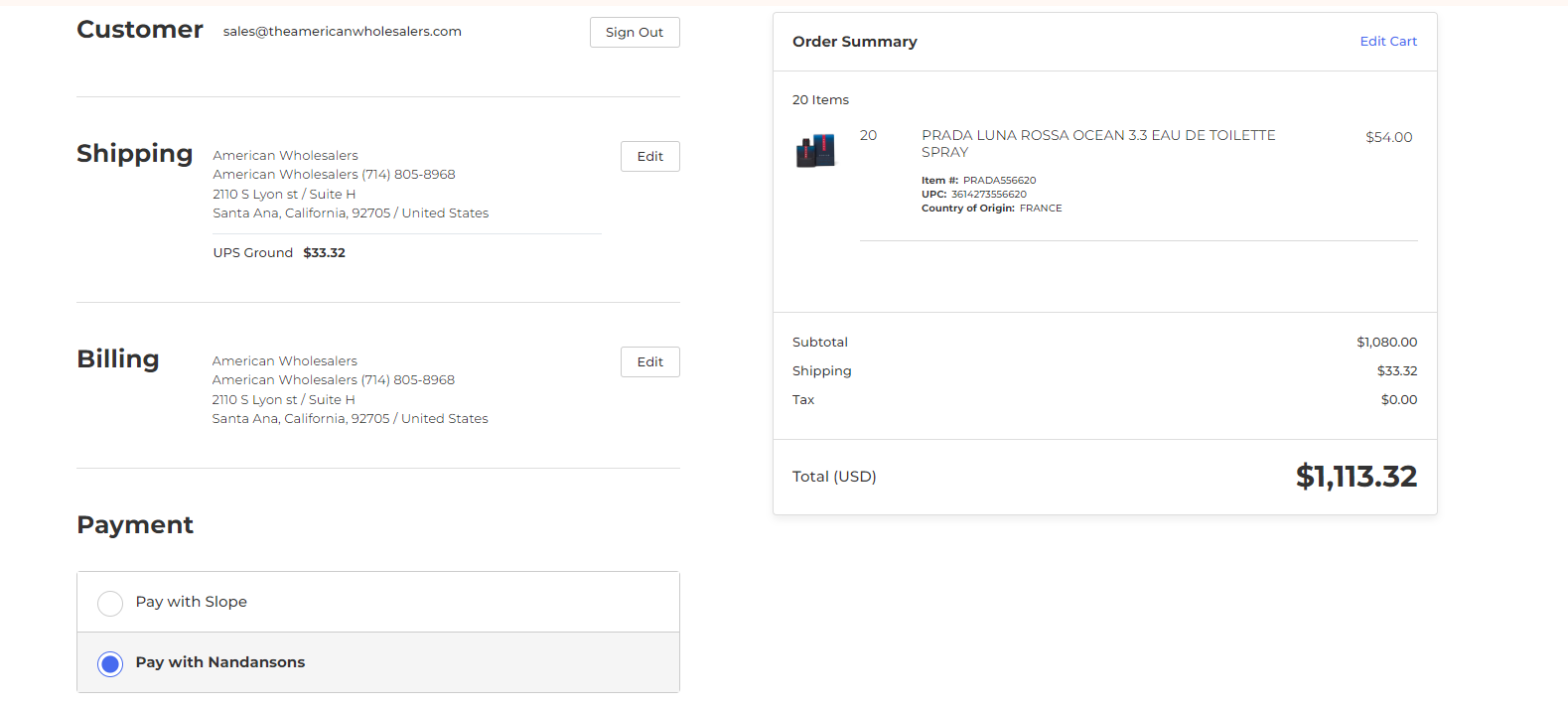The width and height of the screenshot is (1568, 707).
Task: Click the $1,113.32 total amount
Action: [1356, 476]
